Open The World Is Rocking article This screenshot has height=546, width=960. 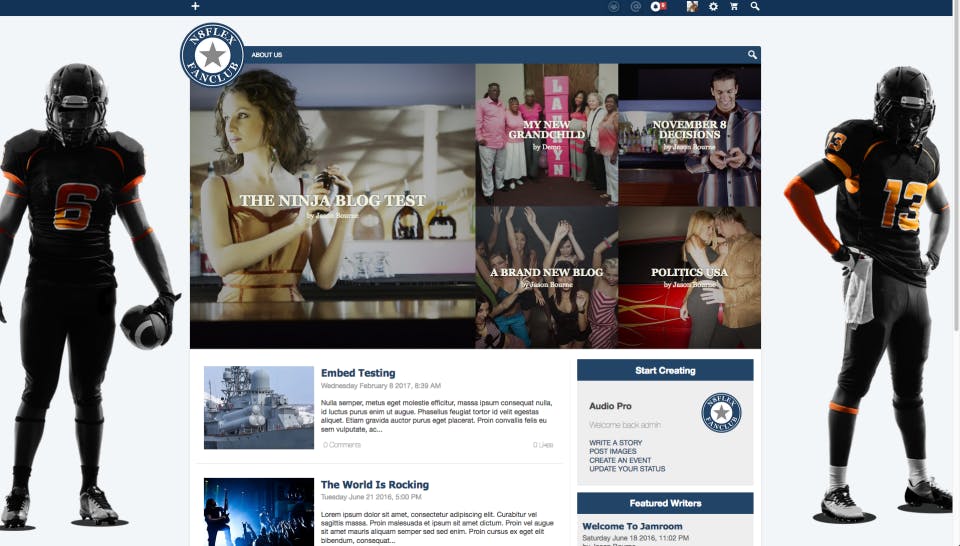(x=375, y=485)
